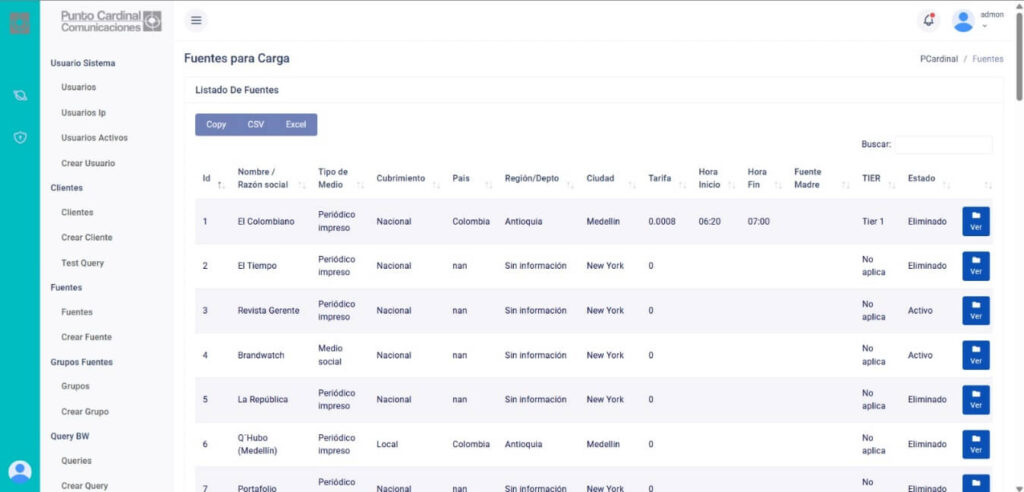Viewport: 1024px width, 492px height.
Task: Click the shield icon in teal sidebar
Action: pyautogui.click(x=20, y=138)
